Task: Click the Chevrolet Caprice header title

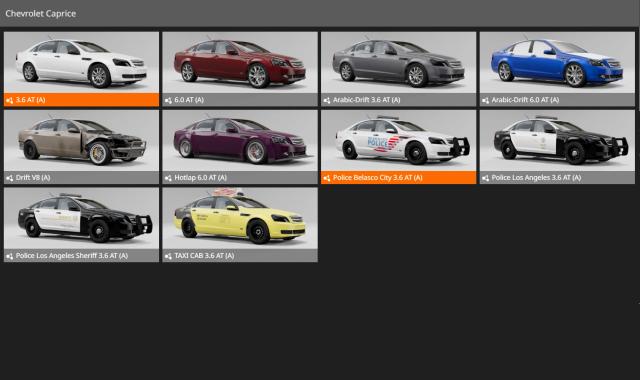Action: 40,13
